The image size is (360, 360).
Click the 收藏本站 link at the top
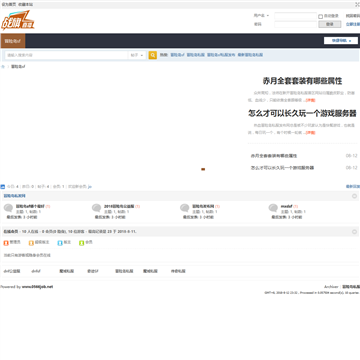(25, 4)
